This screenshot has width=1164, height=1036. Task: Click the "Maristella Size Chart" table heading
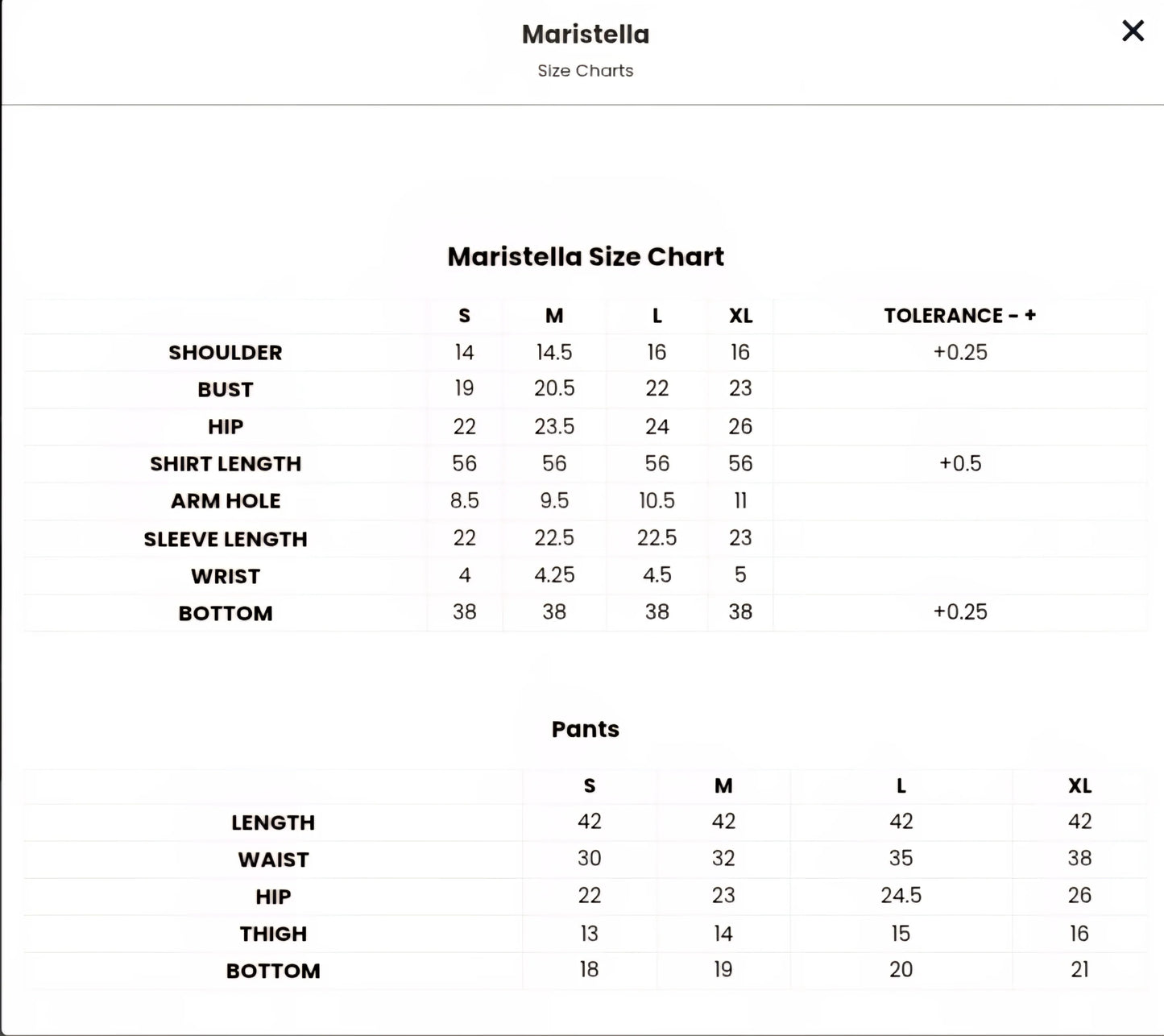pyautogui.click(x=586, y=256)
